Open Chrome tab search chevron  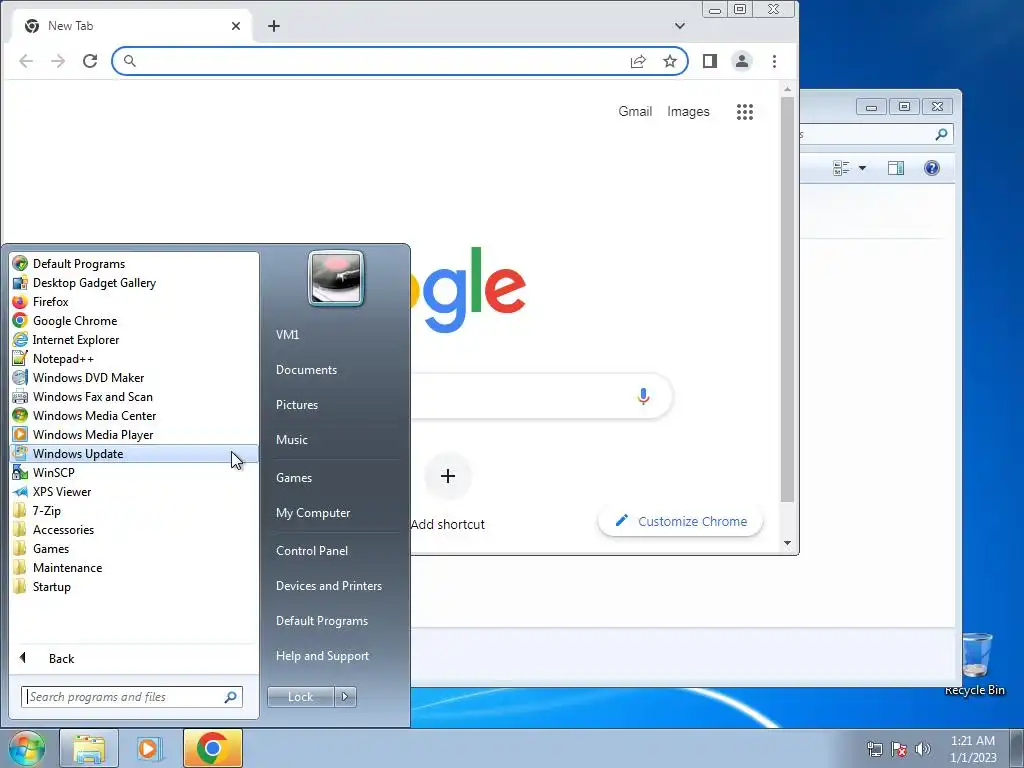[x=680, y=26]
